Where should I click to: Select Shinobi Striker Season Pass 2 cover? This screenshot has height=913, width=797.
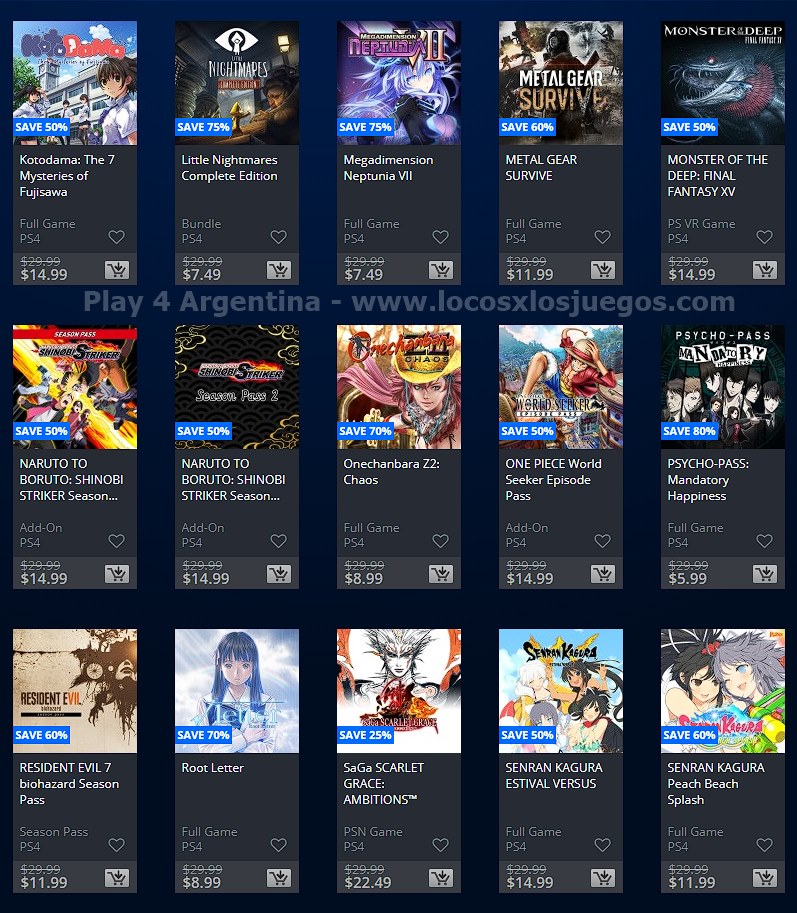(x=237, y=387)
